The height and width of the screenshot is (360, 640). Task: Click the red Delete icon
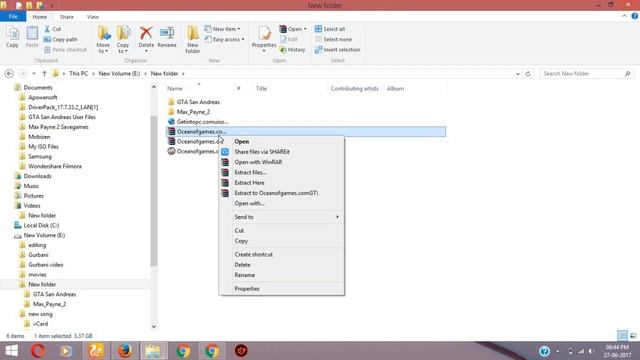[x=146, y=33]
